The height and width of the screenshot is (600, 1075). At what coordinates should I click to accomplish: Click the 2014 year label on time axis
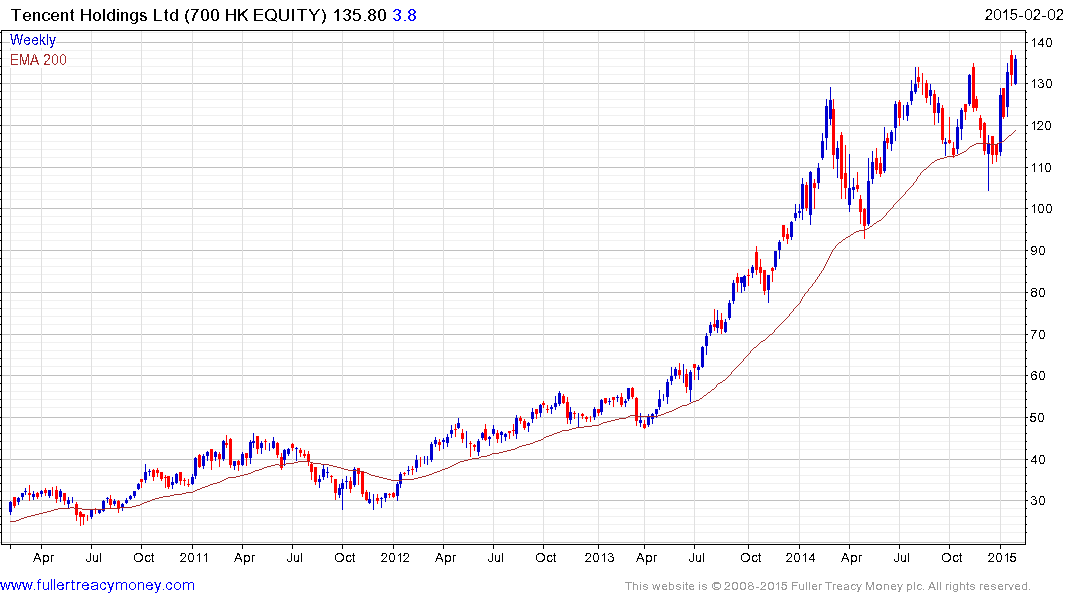pyautogui.click(x=800, y=557)
